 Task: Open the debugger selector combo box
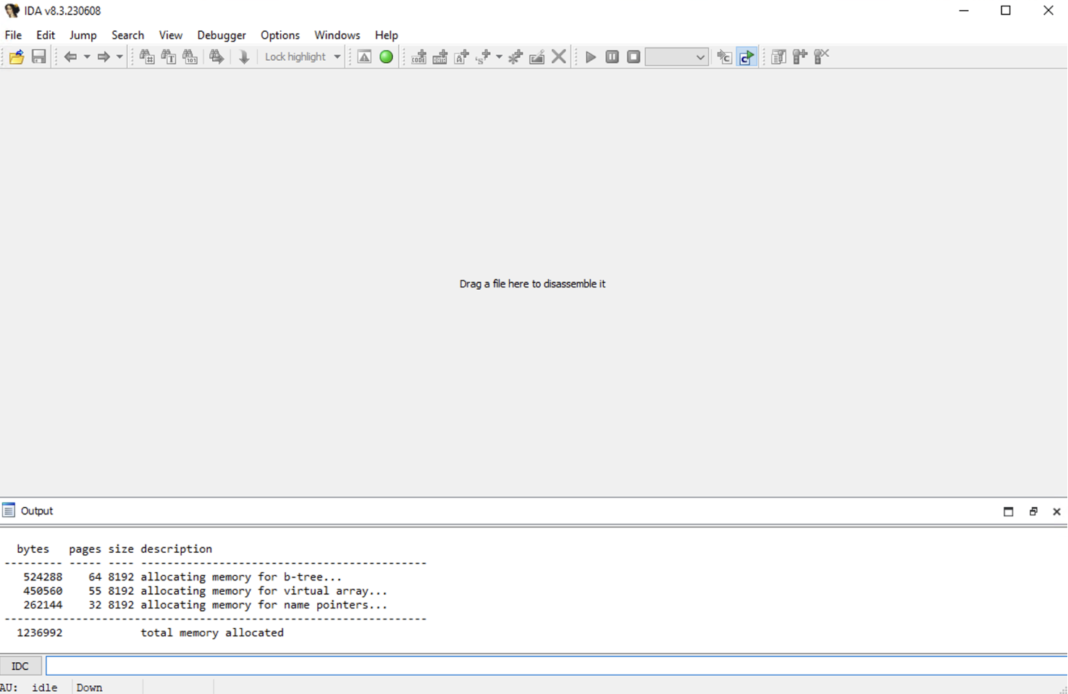point(676,56)
